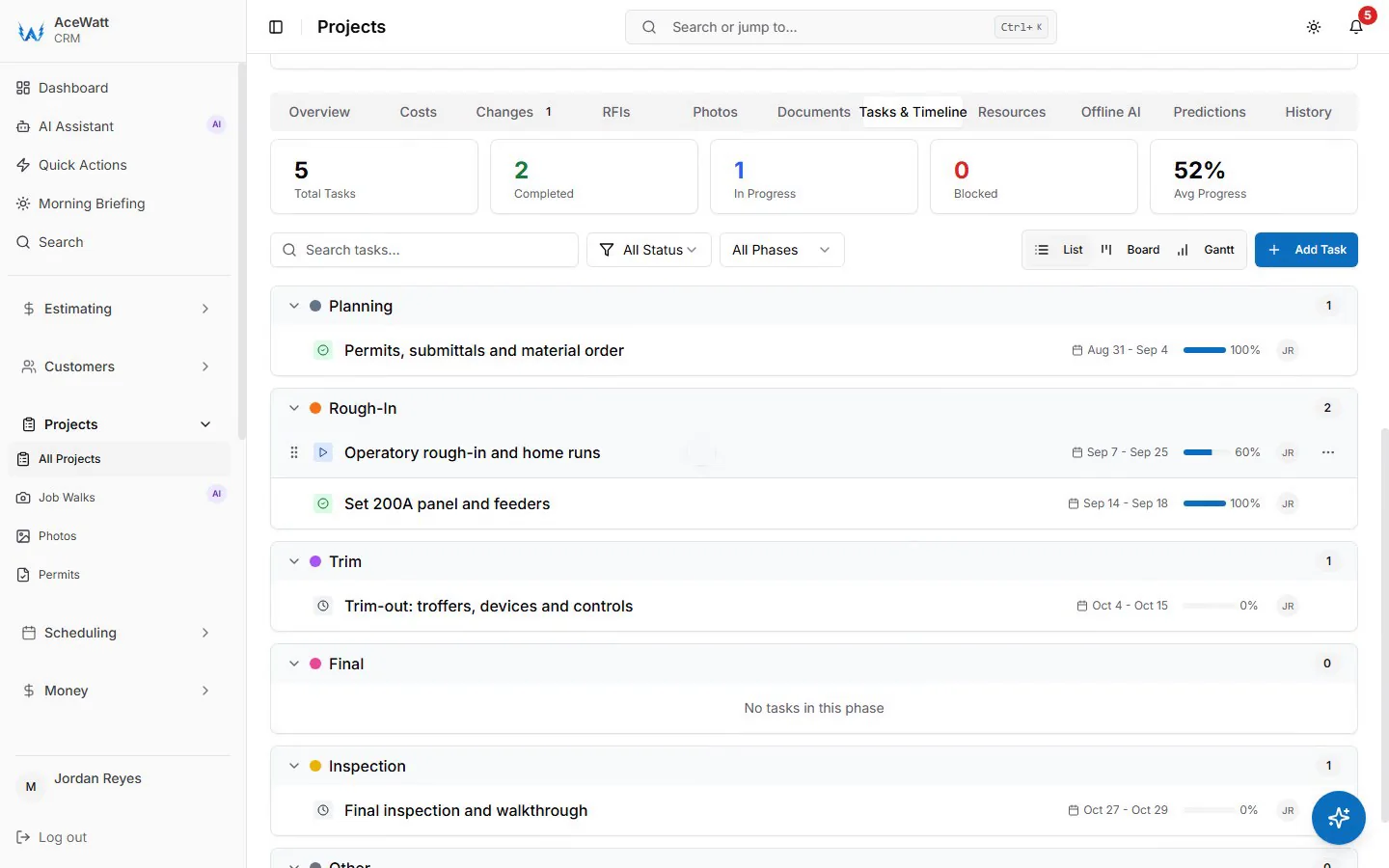This screenshot has height=868, width=1389.
Task: Open Dashboard from the sidebar
Action: [x=120, y=88]
